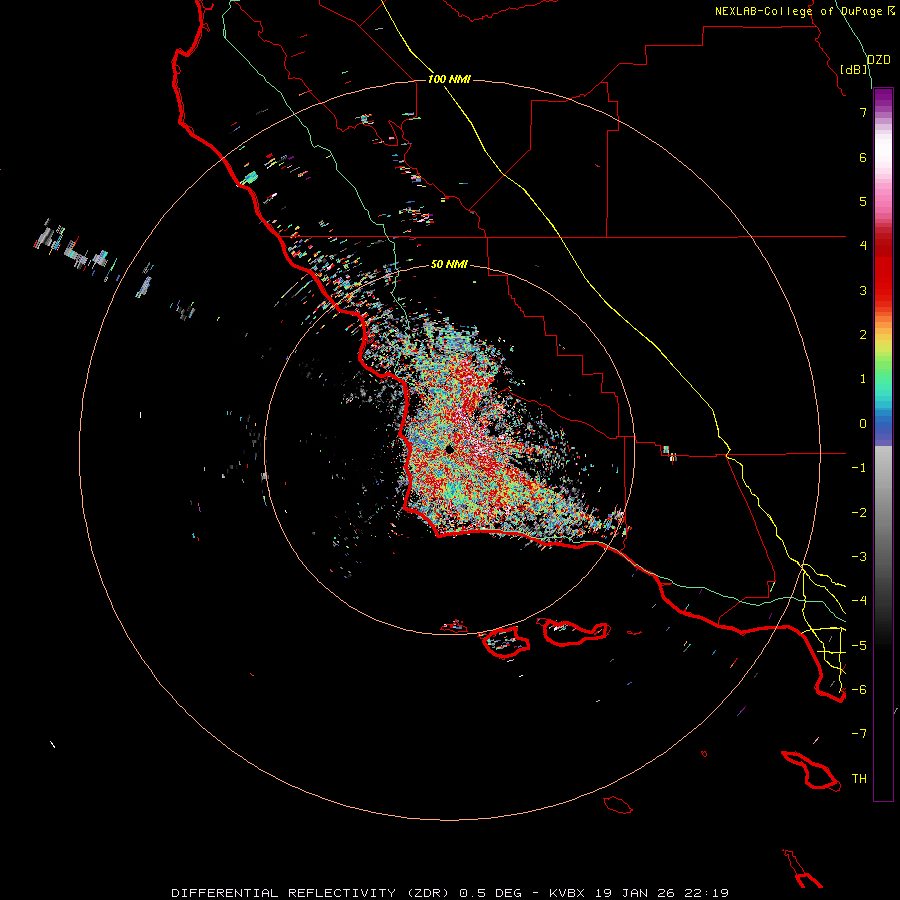Click the DZD label above color scale

coord(879,60)
